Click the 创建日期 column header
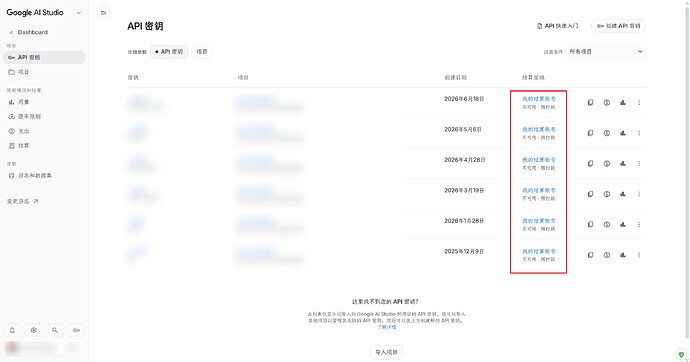This screenshot has width=690, height=362. coord(455,77)
